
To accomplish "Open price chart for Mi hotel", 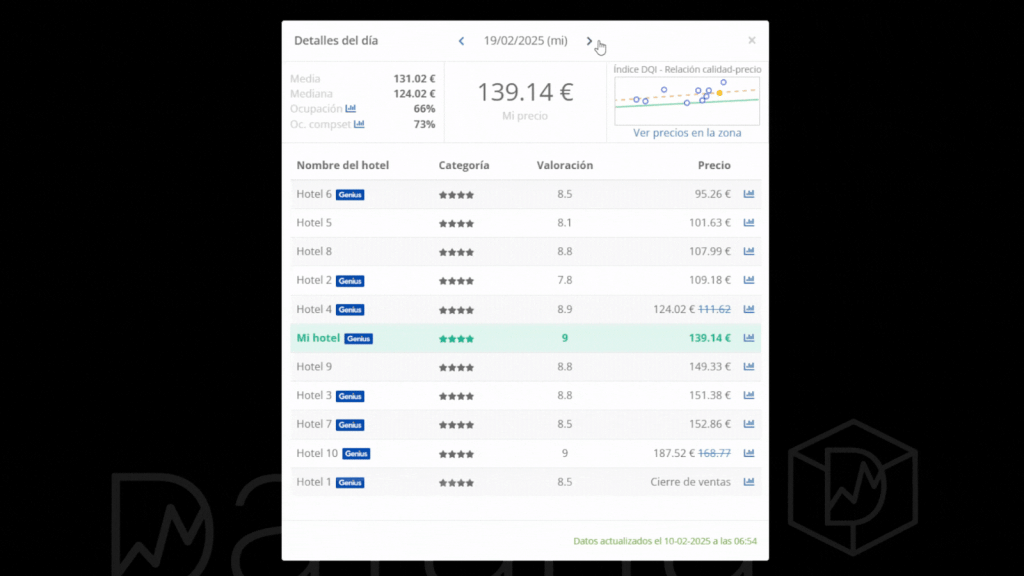I will click(x=749, y=338).
